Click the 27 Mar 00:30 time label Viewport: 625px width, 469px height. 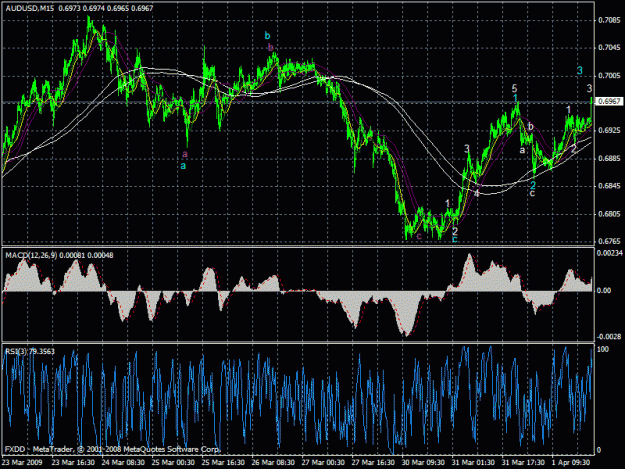(x=323, y=463)
